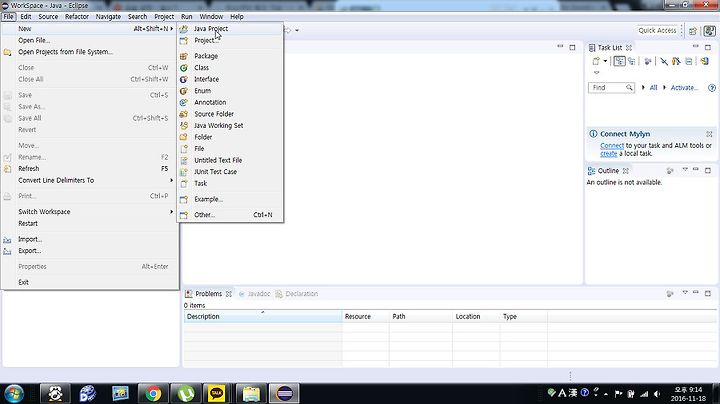This screenshot has height=404, width=720.
Task: Click the create local task link
Action: [608, 154]
